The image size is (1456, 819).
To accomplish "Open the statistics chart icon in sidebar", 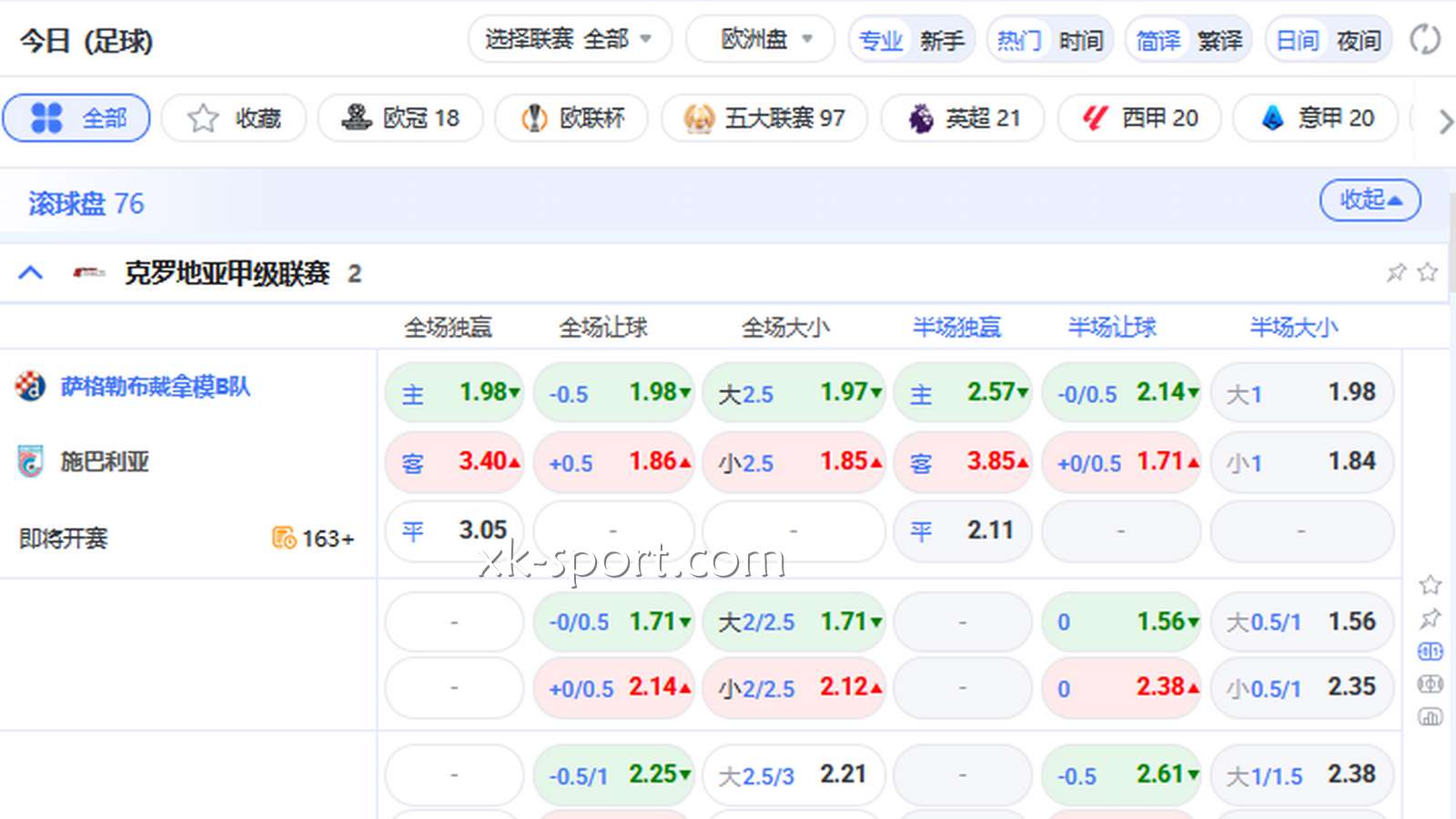I will (1431, 717).
